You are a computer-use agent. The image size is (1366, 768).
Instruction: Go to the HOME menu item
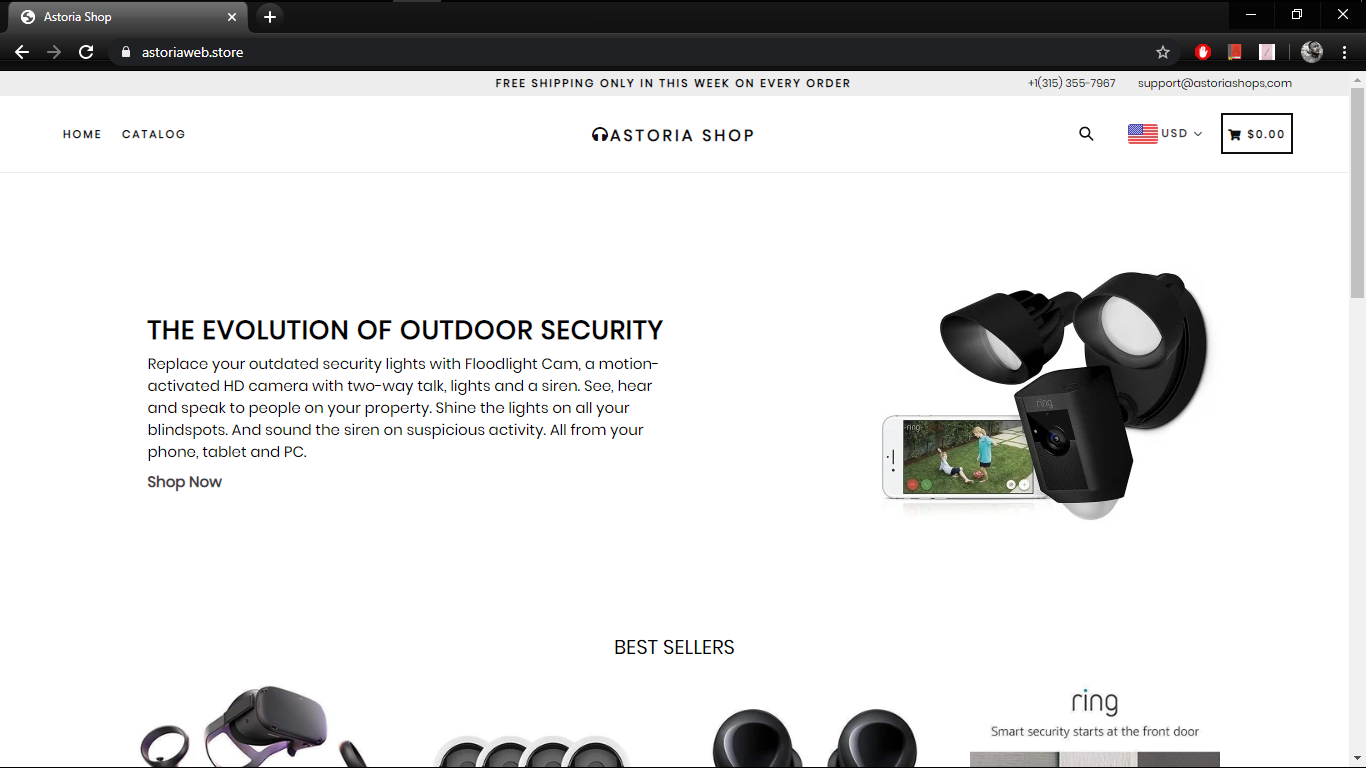pyautogui.click(x=82, y=134)
